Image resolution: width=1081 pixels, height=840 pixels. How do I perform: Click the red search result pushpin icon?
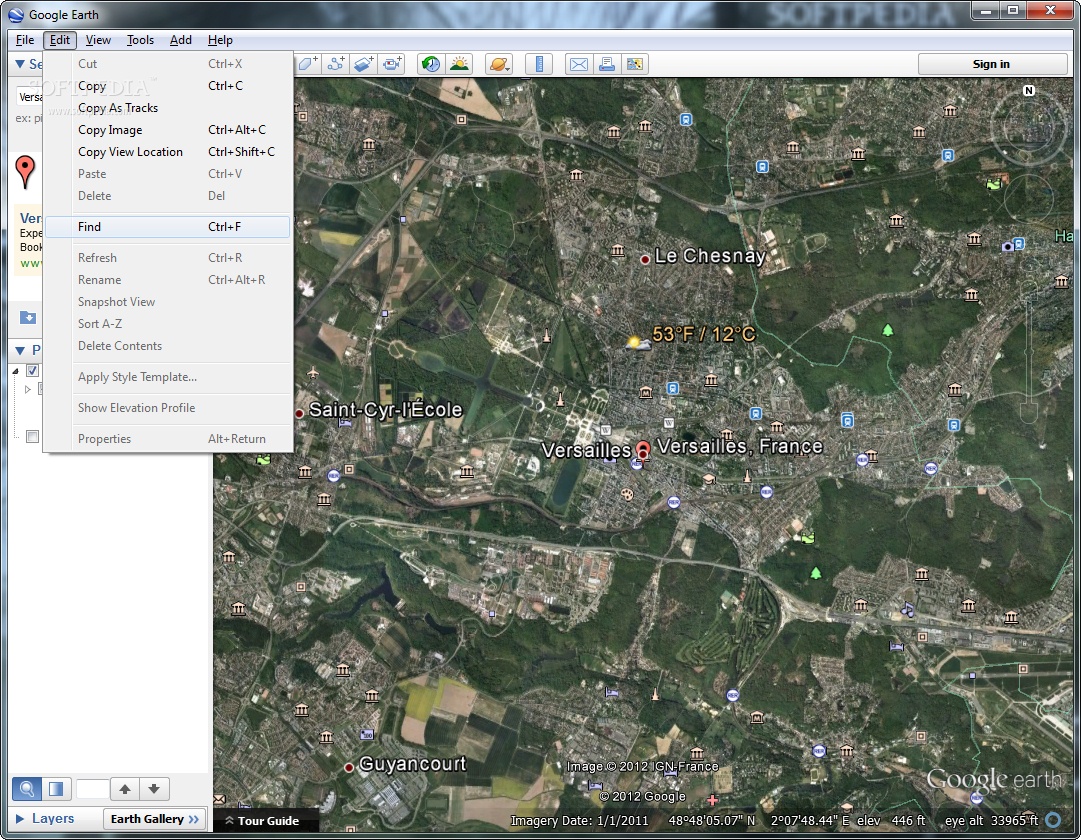tap(26, 172)
